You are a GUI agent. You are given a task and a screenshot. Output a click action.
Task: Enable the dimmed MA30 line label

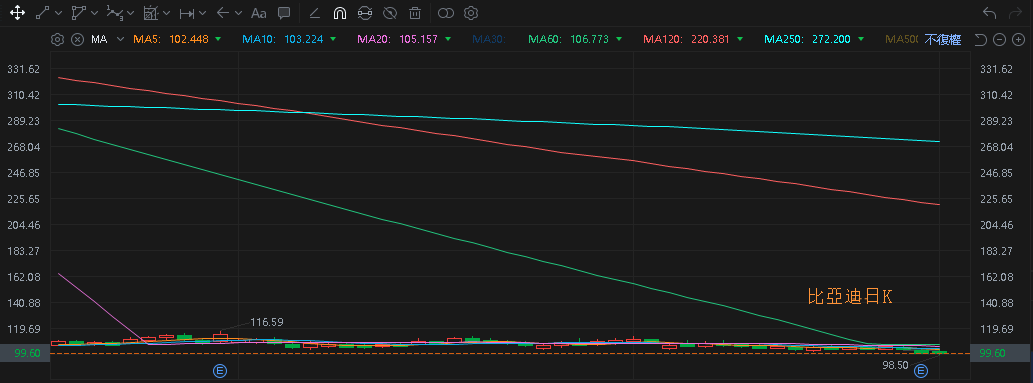tap(489, 40)
